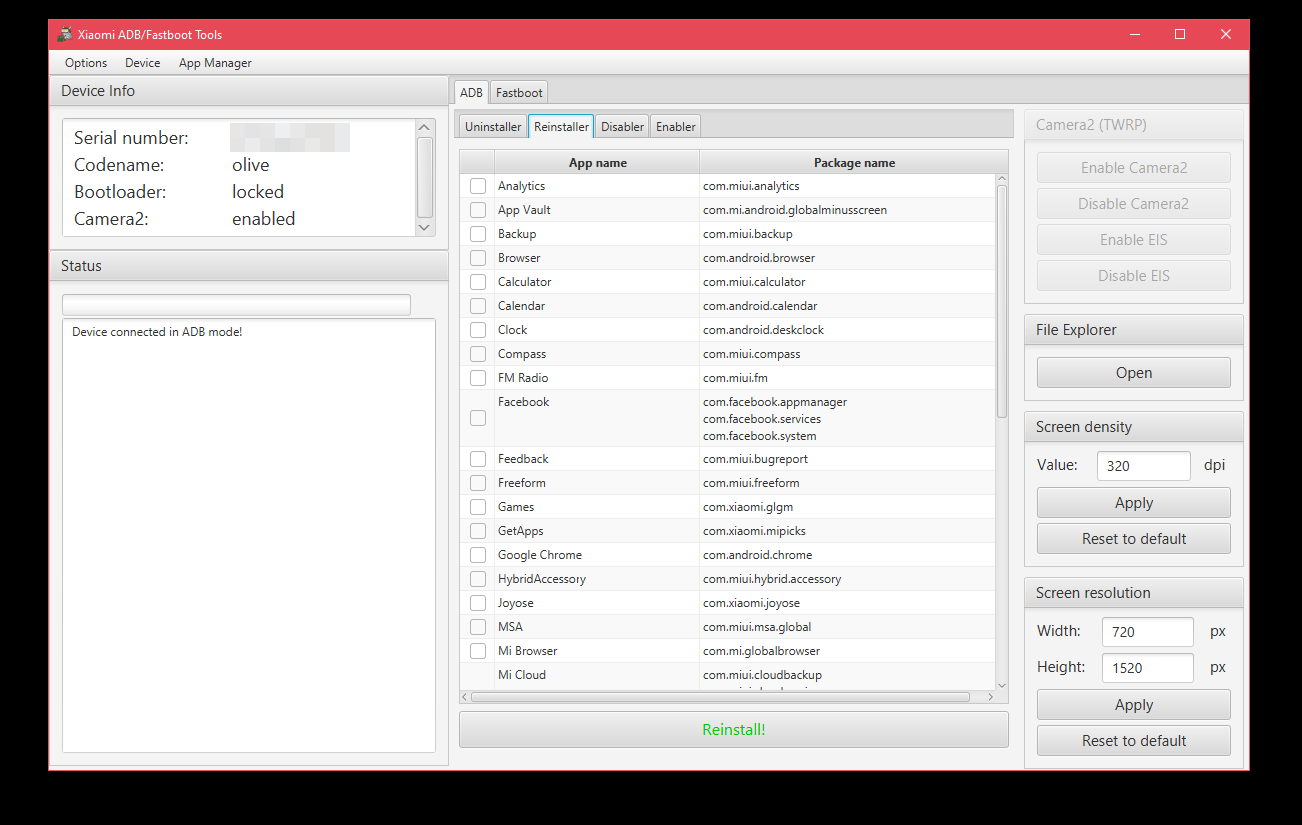This screenshot has width=1302, height=825.
Task: Tick the Calculator checkbox
Action: 478,282
